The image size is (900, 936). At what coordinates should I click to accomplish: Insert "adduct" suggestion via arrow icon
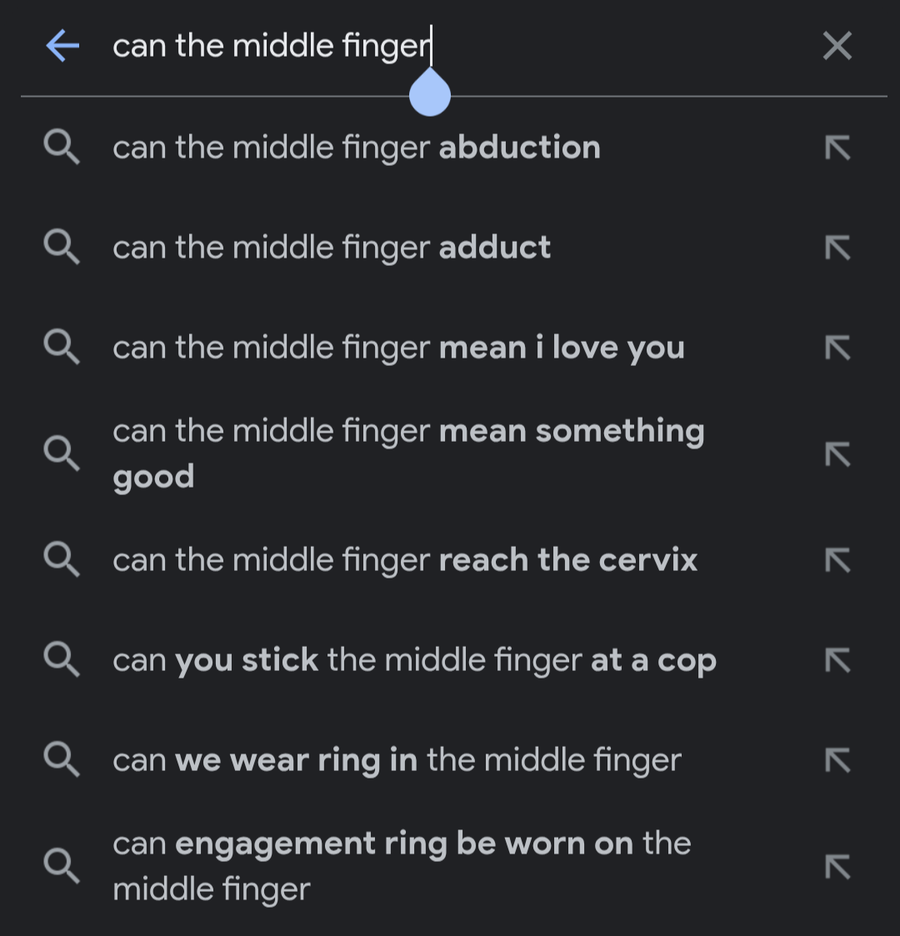pos(837,247)
